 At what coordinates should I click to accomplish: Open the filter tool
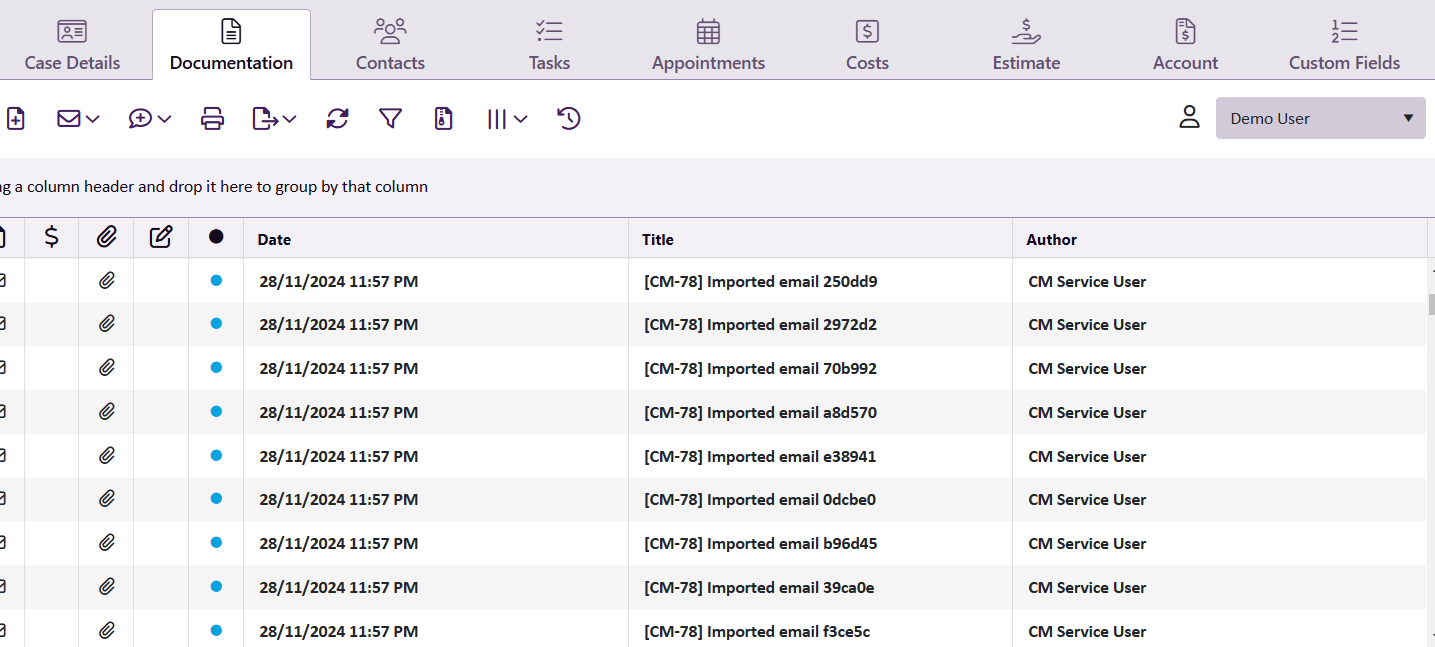(x=390, y=118)
